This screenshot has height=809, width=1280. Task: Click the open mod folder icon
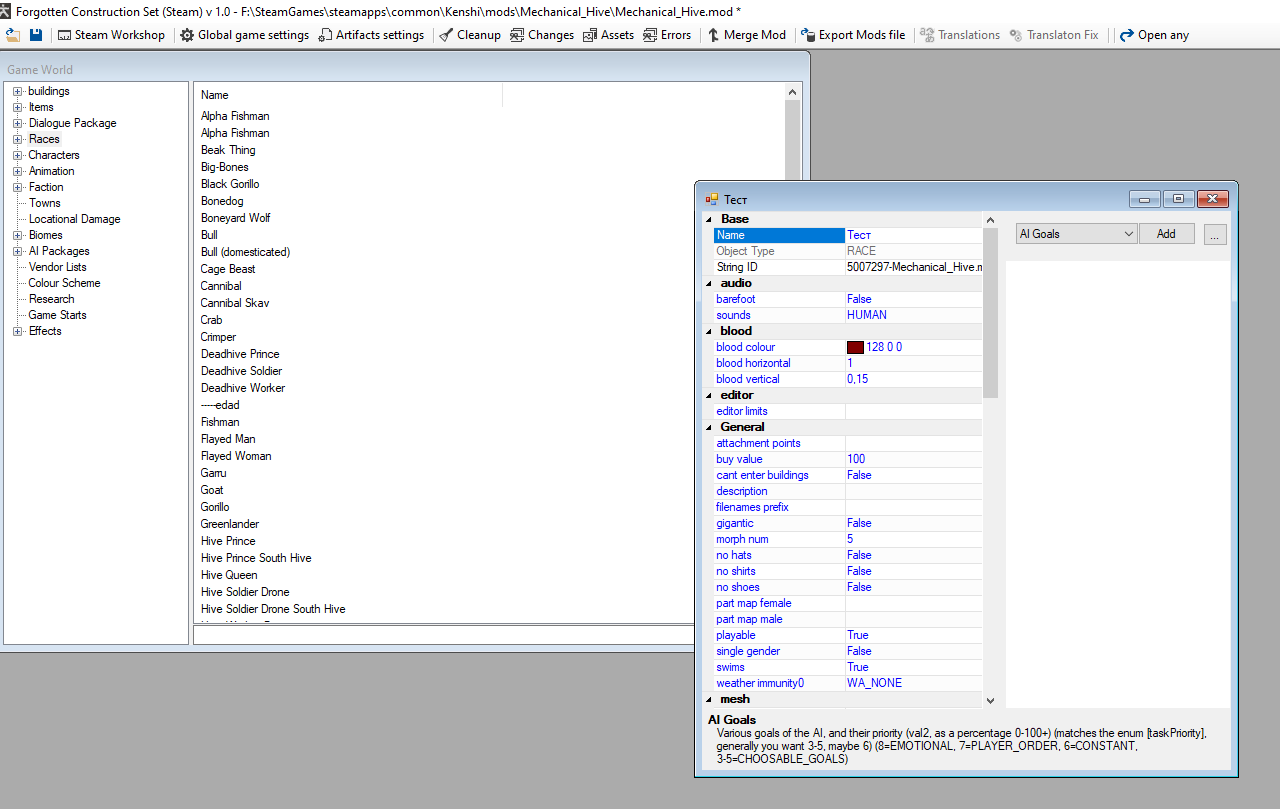click(x=13, y=35)
